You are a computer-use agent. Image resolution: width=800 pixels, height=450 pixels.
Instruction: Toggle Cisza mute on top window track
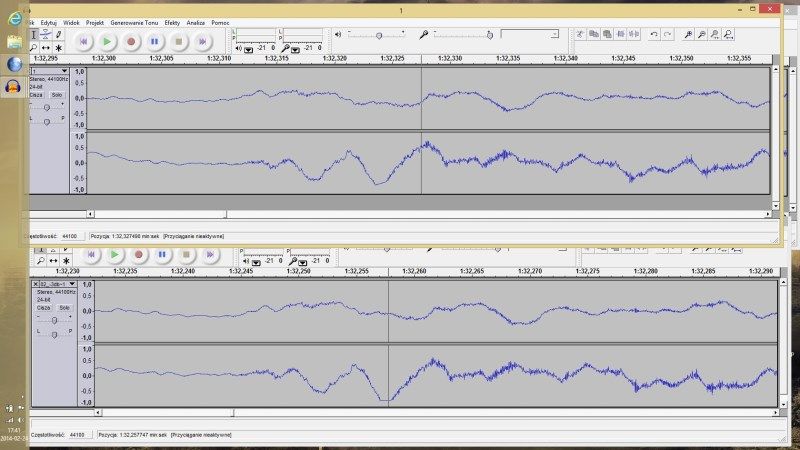click(36, 95)
